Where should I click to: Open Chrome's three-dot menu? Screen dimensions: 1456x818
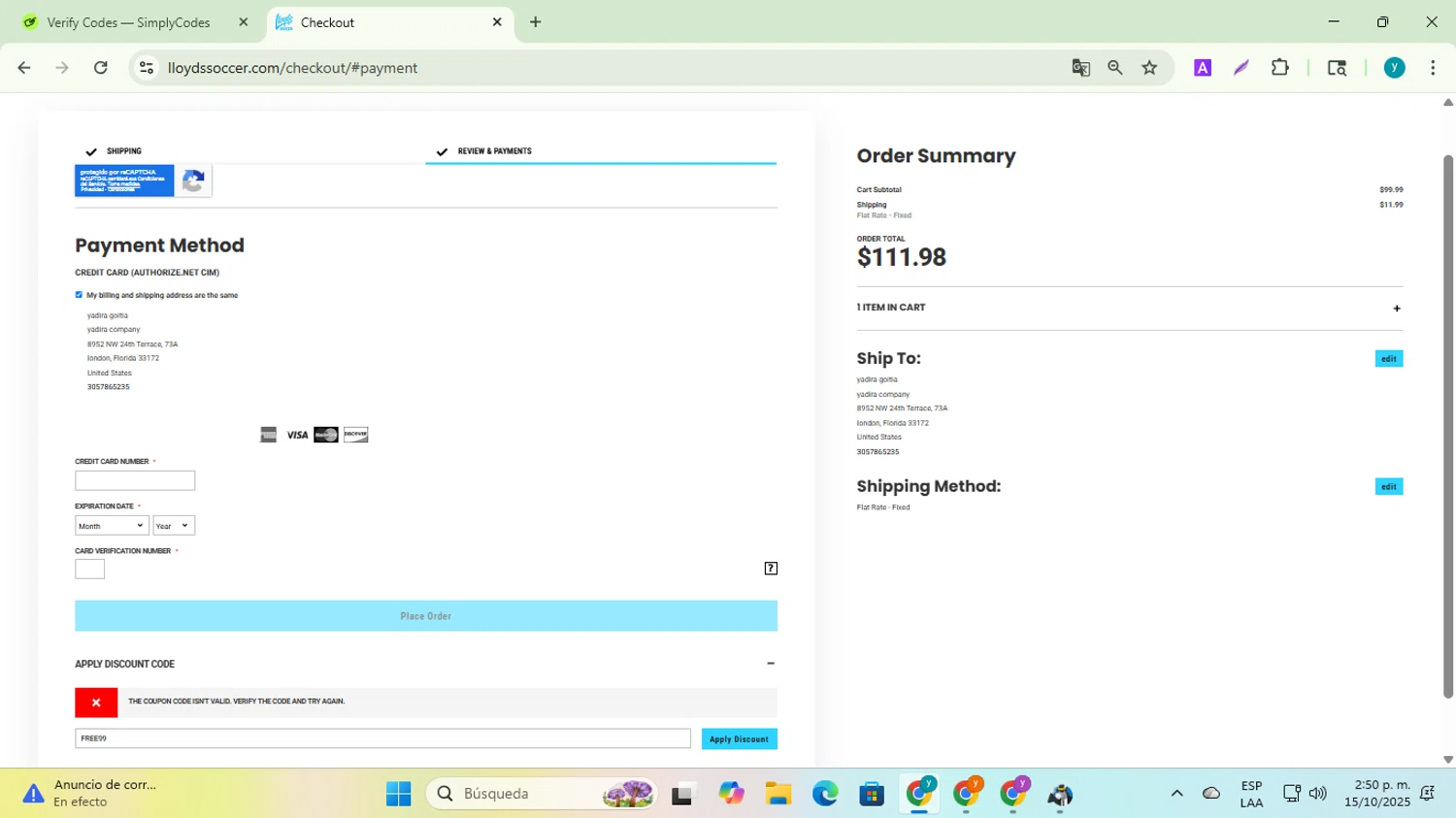1433,68
